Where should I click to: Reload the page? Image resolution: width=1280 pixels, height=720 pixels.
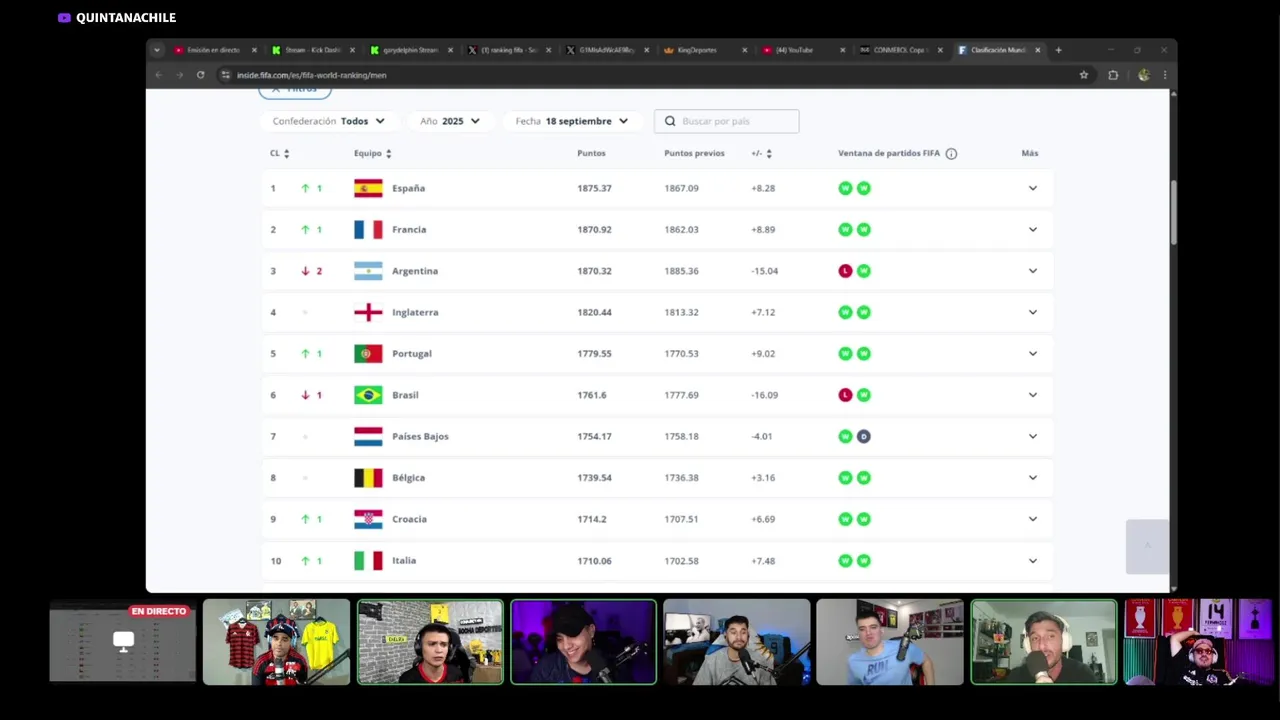coord(200,75)
